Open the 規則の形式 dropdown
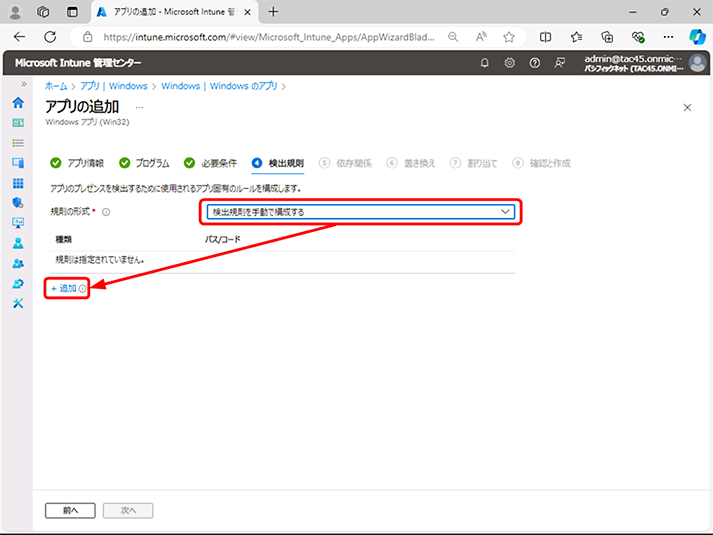 click(x=361, y=212)
